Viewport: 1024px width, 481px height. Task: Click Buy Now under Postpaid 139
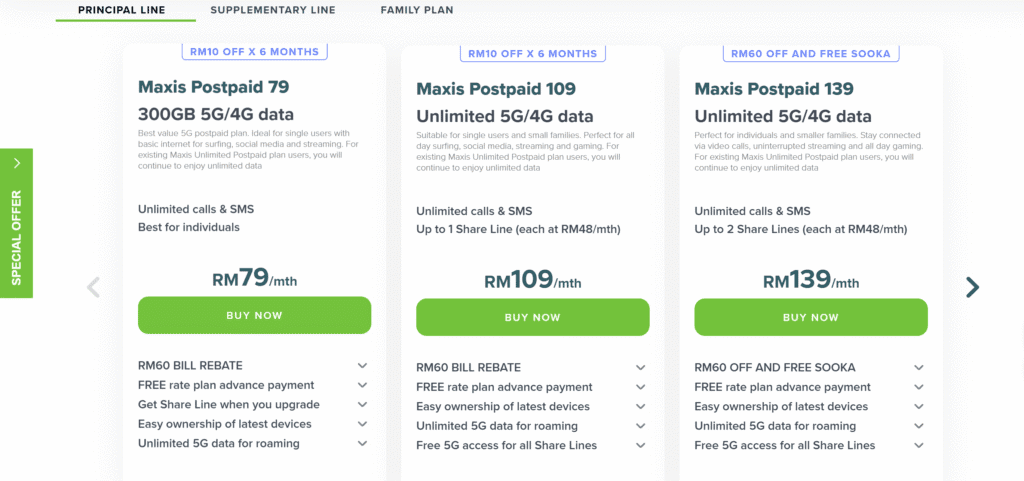click(811, 317)
